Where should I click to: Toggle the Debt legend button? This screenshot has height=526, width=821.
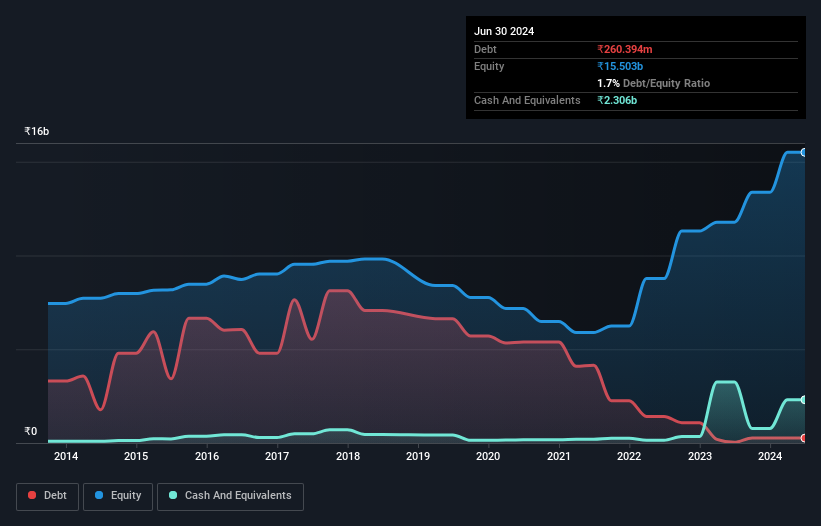tap(48, 496)
